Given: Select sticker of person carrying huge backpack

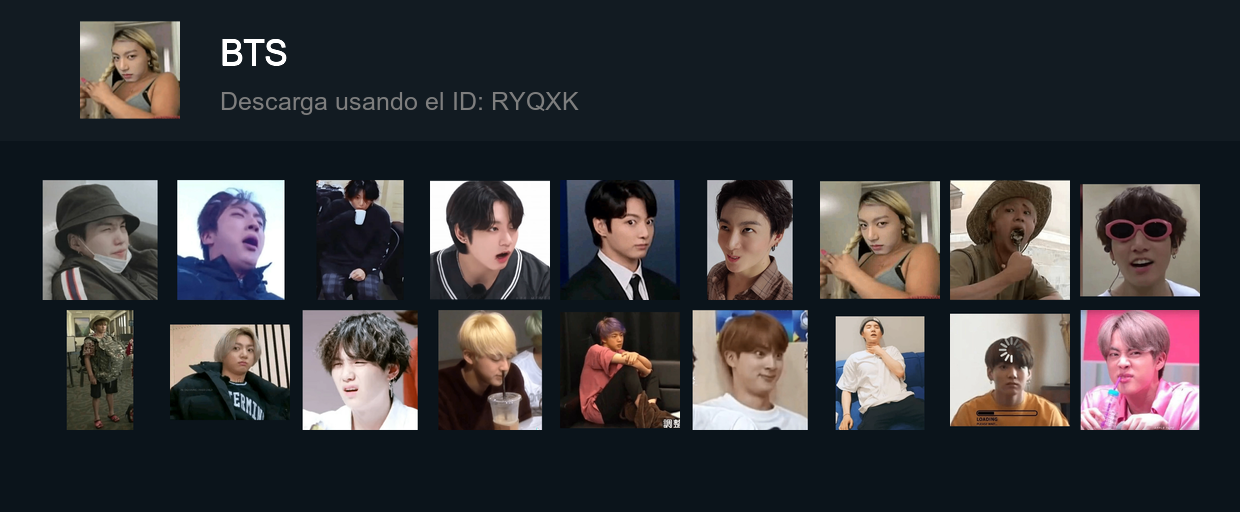Looking at the screenshot, I should click(100, 370).
